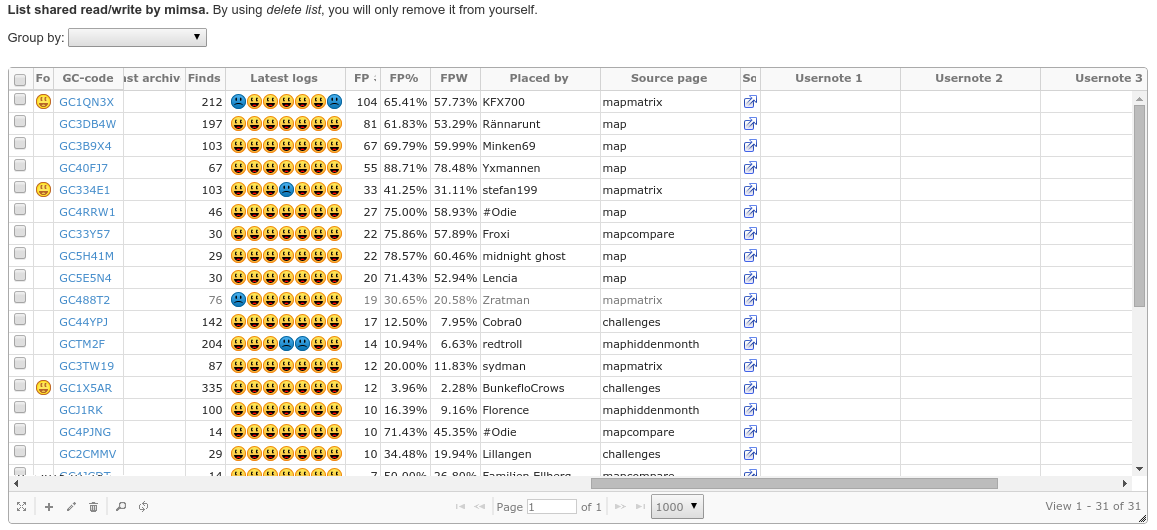The width and height of the screenshot is (1157, 530).
Task: Click the Latest logs column header
Action: point(284,78)
